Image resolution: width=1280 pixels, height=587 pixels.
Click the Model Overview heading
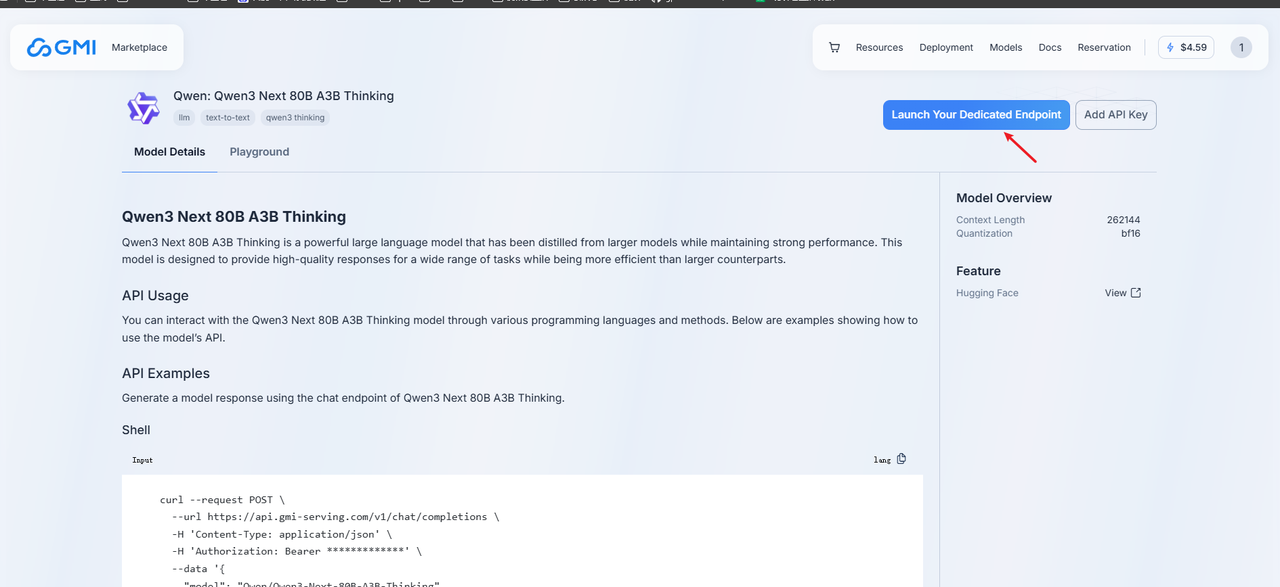pyautogui.click(x=1004, y=198)
